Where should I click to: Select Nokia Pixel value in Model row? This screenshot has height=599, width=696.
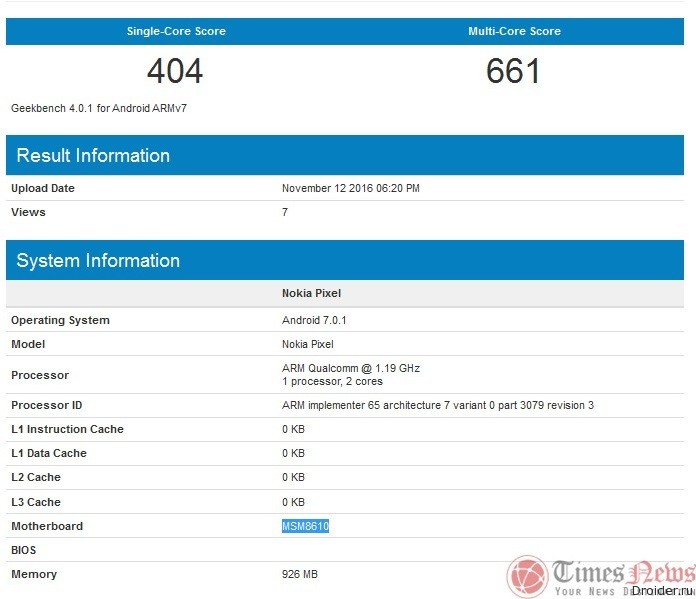[308, 344]
